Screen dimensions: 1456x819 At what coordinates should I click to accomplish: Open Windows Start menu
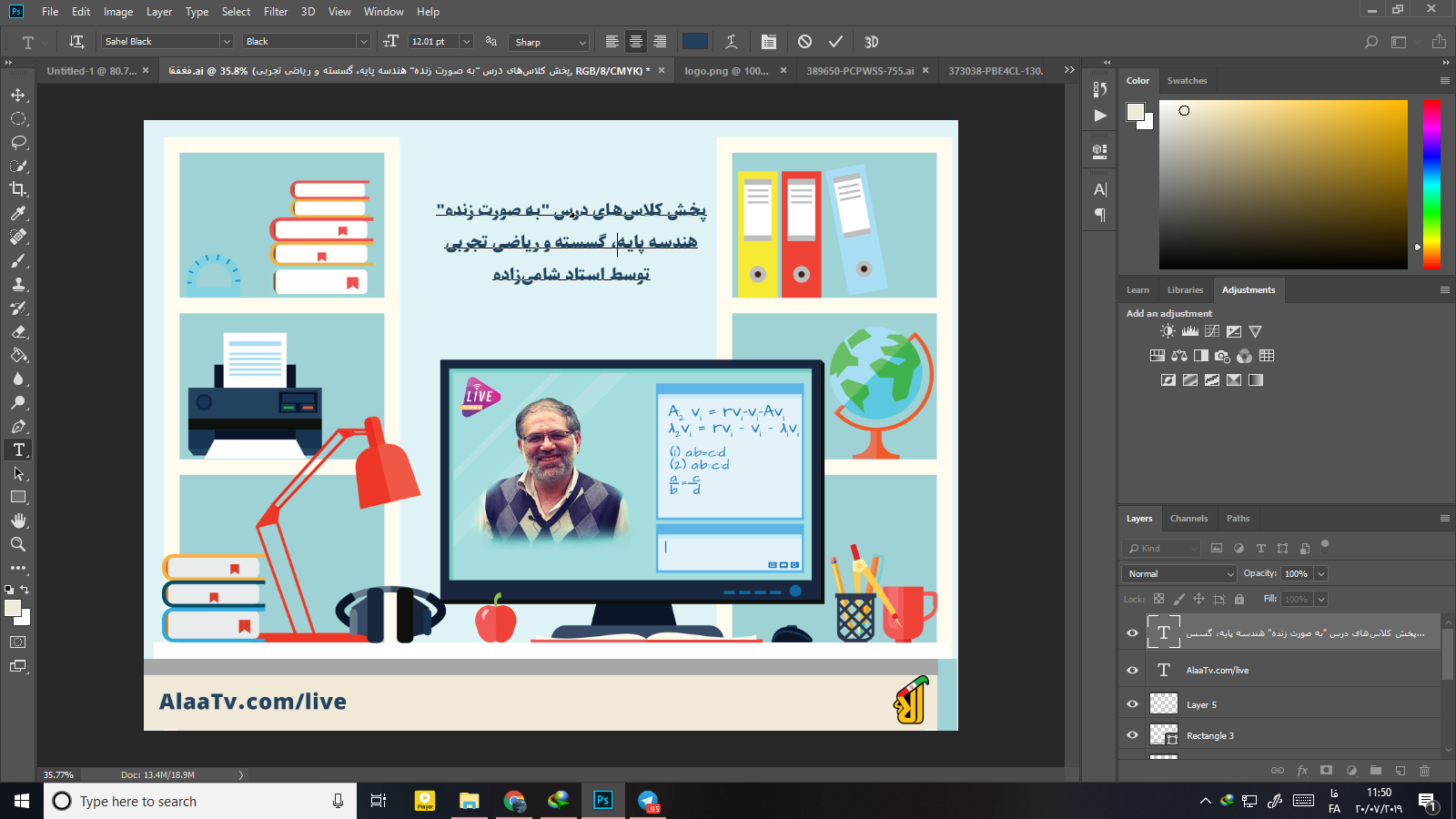tap(22, 801)
